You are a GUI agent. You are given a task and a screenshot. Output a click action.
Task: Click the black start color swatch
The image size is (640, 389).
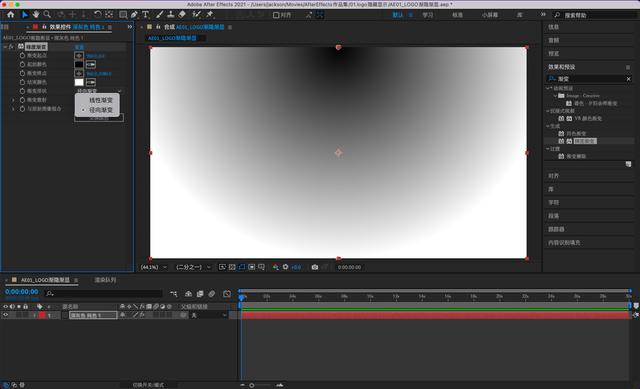tap(79, 64)
